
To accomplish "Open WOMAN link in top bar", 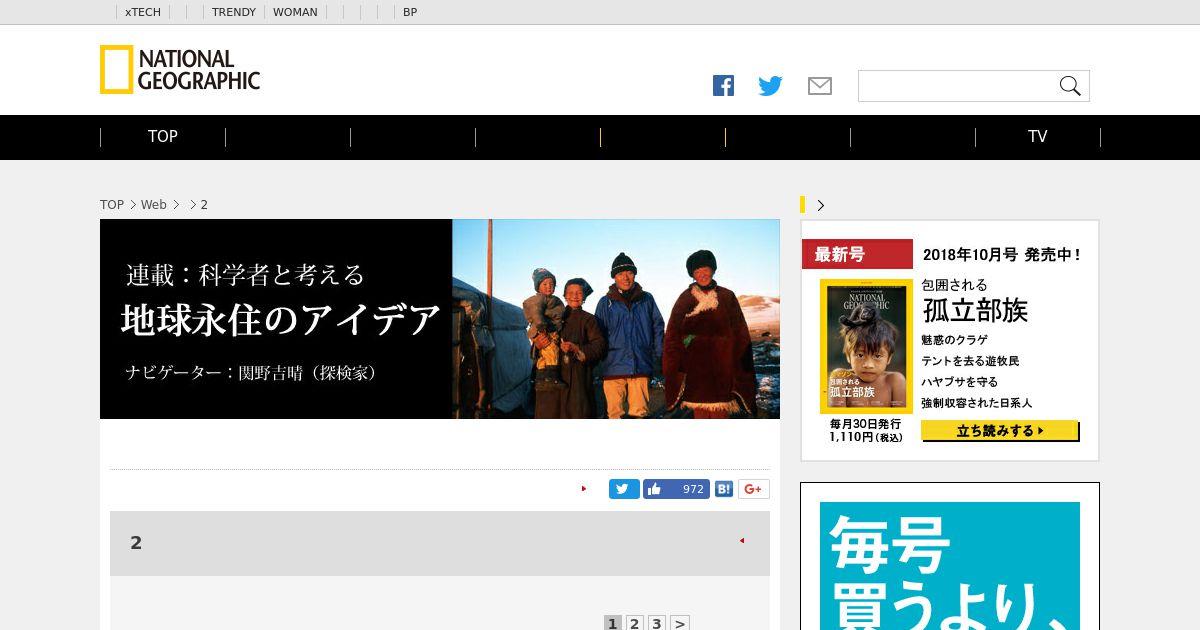I will coord(295,12).
